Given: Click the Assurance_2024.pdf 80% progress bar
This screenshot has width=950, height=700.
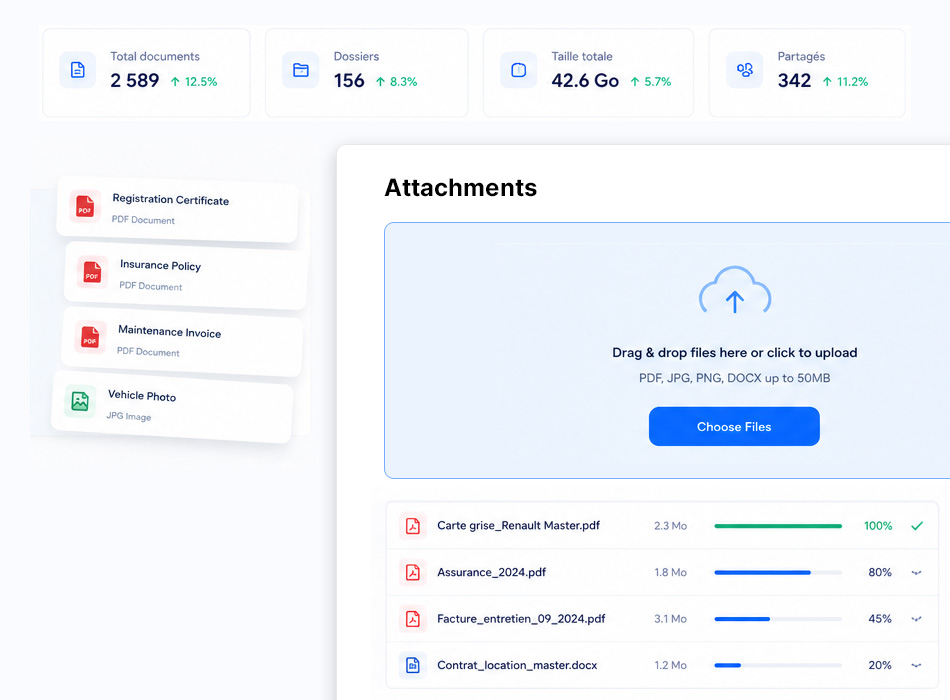Looking at the screenshot, I should tap(778, 572).
